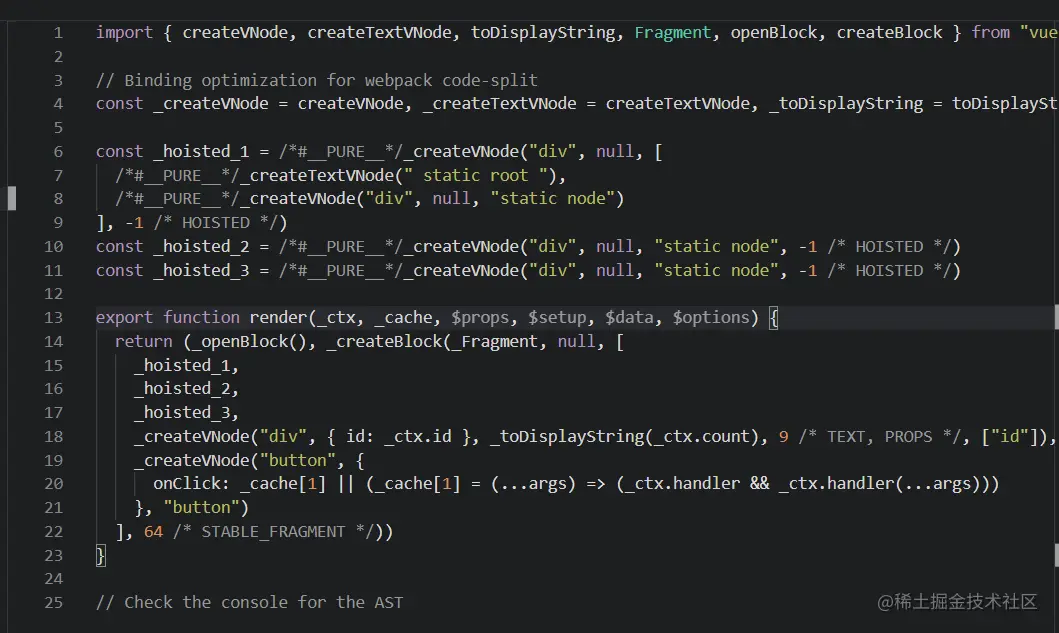Click _ctx.id on line 18

[418, 436]
